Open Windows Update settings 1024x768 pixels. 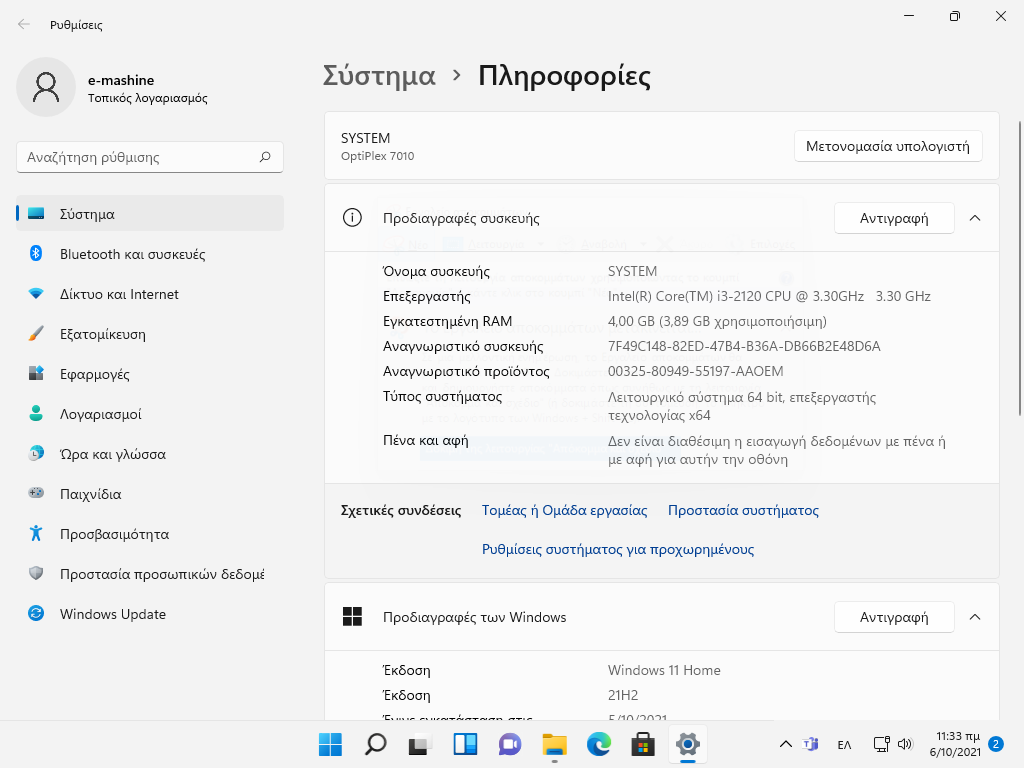point(150,613)
